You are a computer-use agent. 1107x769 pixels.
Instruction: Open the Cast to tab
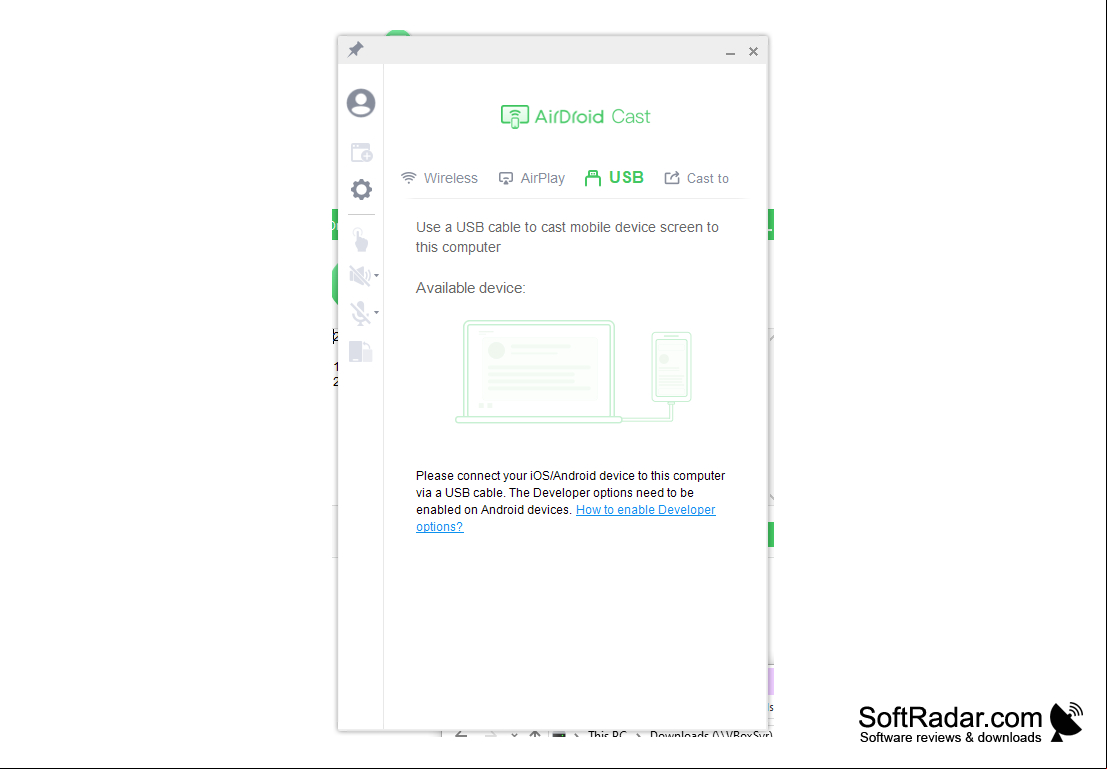(x=696, y=179)
